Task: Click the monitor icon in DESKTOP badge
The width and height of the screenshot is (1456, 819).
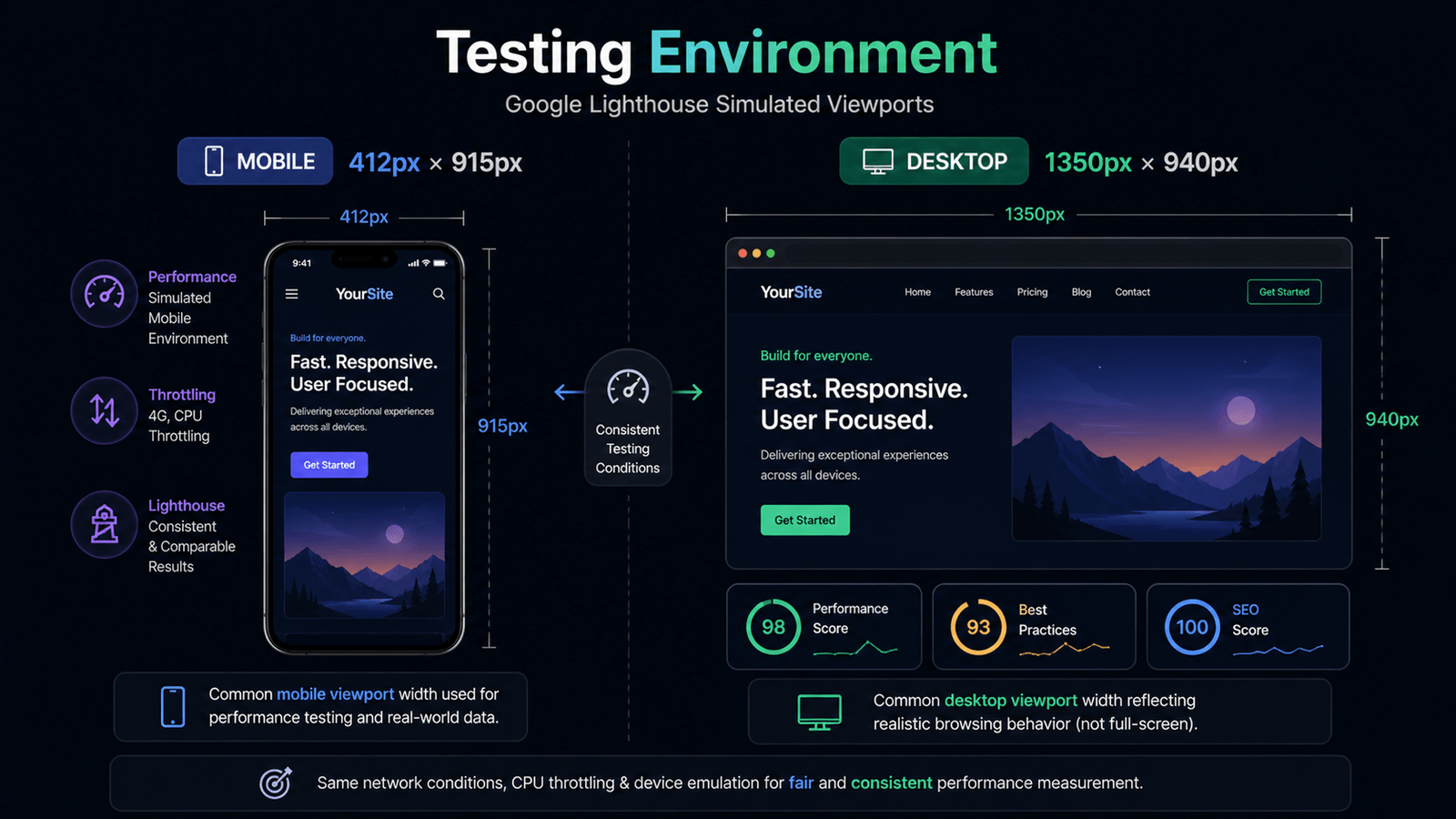Action: [878, 162]
